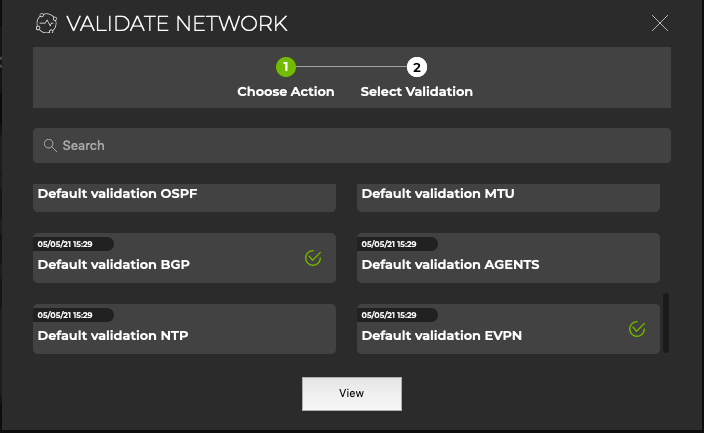The height and width of the screenshot is (433, 704).
Task: Select the Select Validation step label
Action: pyautogui.click(x=417, y=91)
